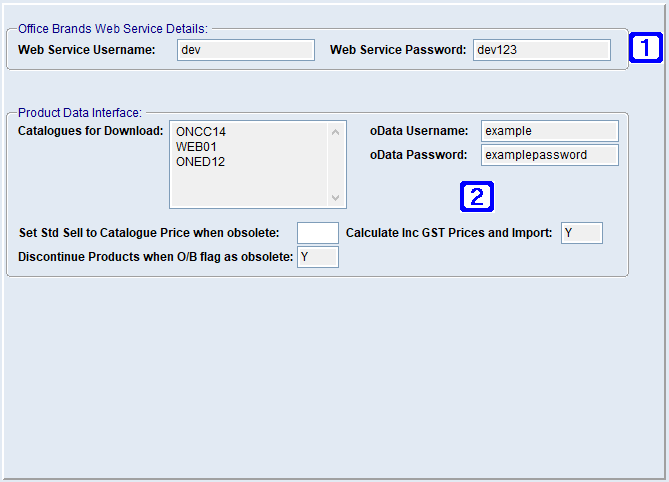Click the blue number 1 callout marker
The width and height of the screenshot is (669, 482).
click(x=645, y=46)
